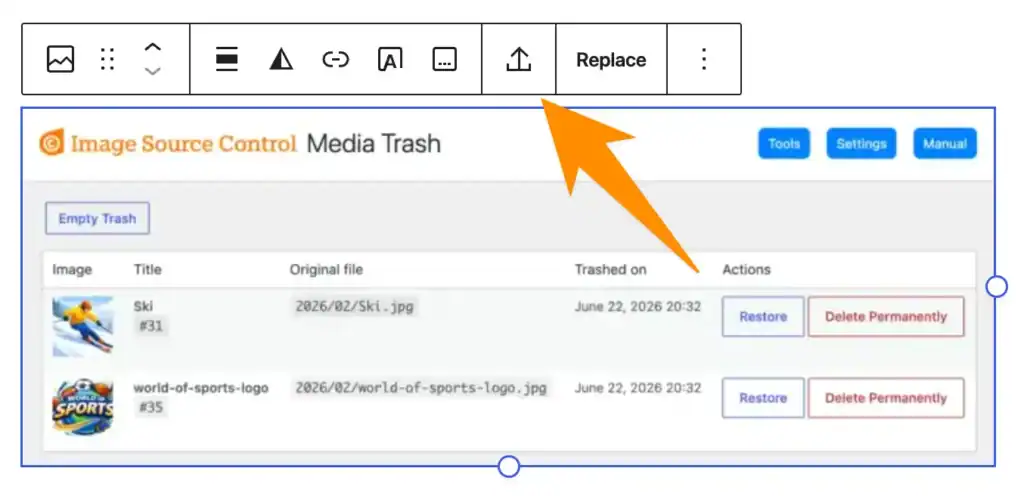Click the Original file column header
Viewport: 1024px width, 496px height.
coord(327,270)
